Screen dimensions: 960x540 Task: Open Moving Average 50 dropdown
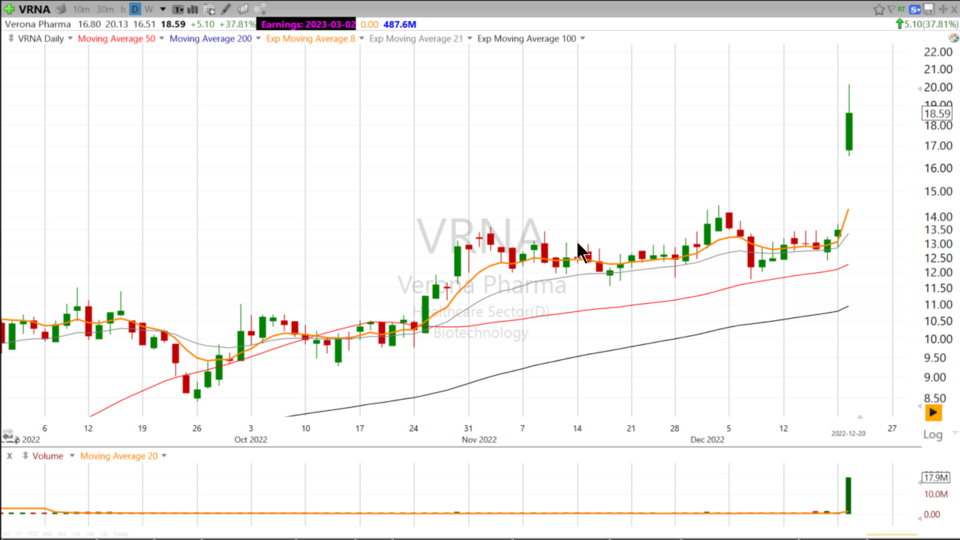point(162,39)
